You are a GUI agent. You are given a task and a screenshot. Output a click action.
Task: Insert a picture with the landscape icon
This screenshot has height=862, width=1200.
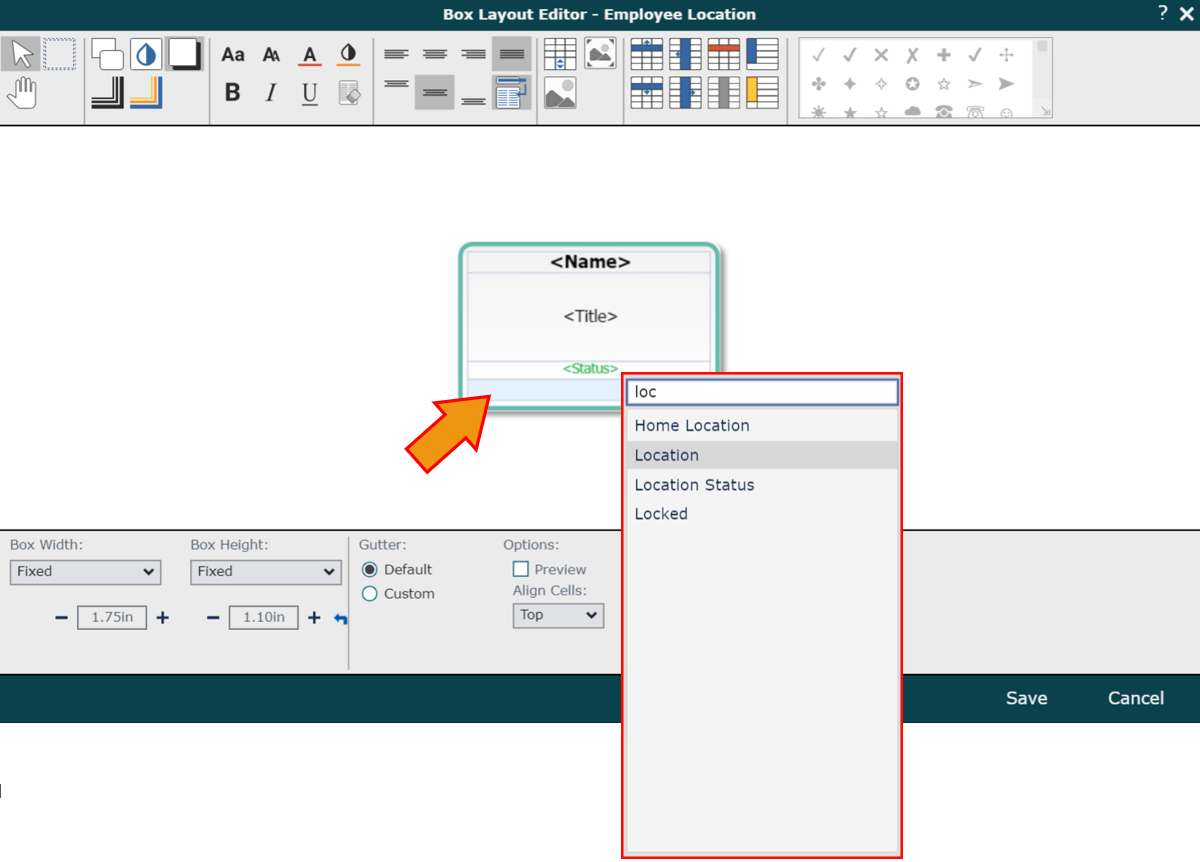coord(560,93)
